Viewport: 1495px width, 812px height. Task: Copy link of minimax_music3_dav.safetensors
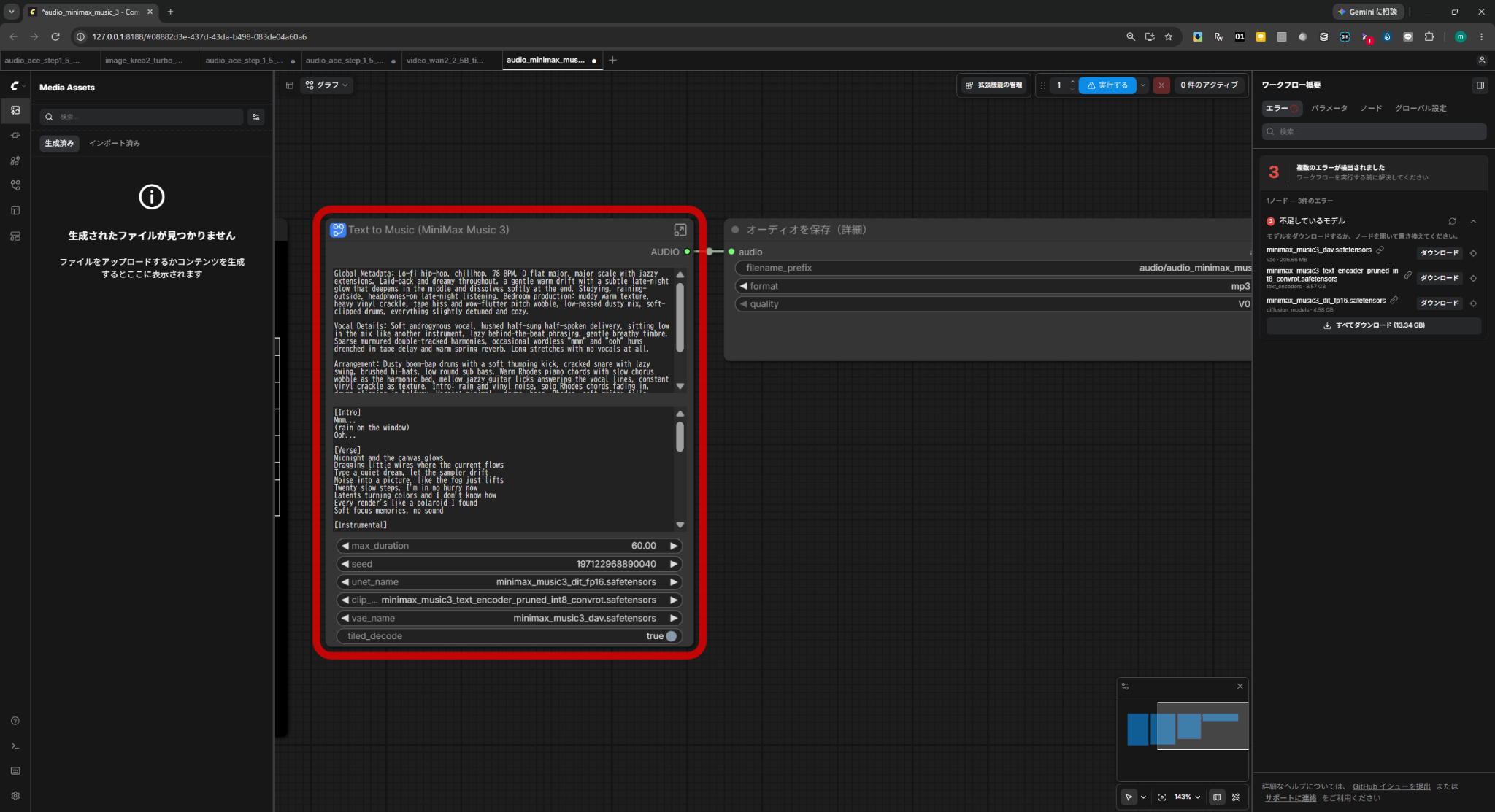coord(1380,250)
